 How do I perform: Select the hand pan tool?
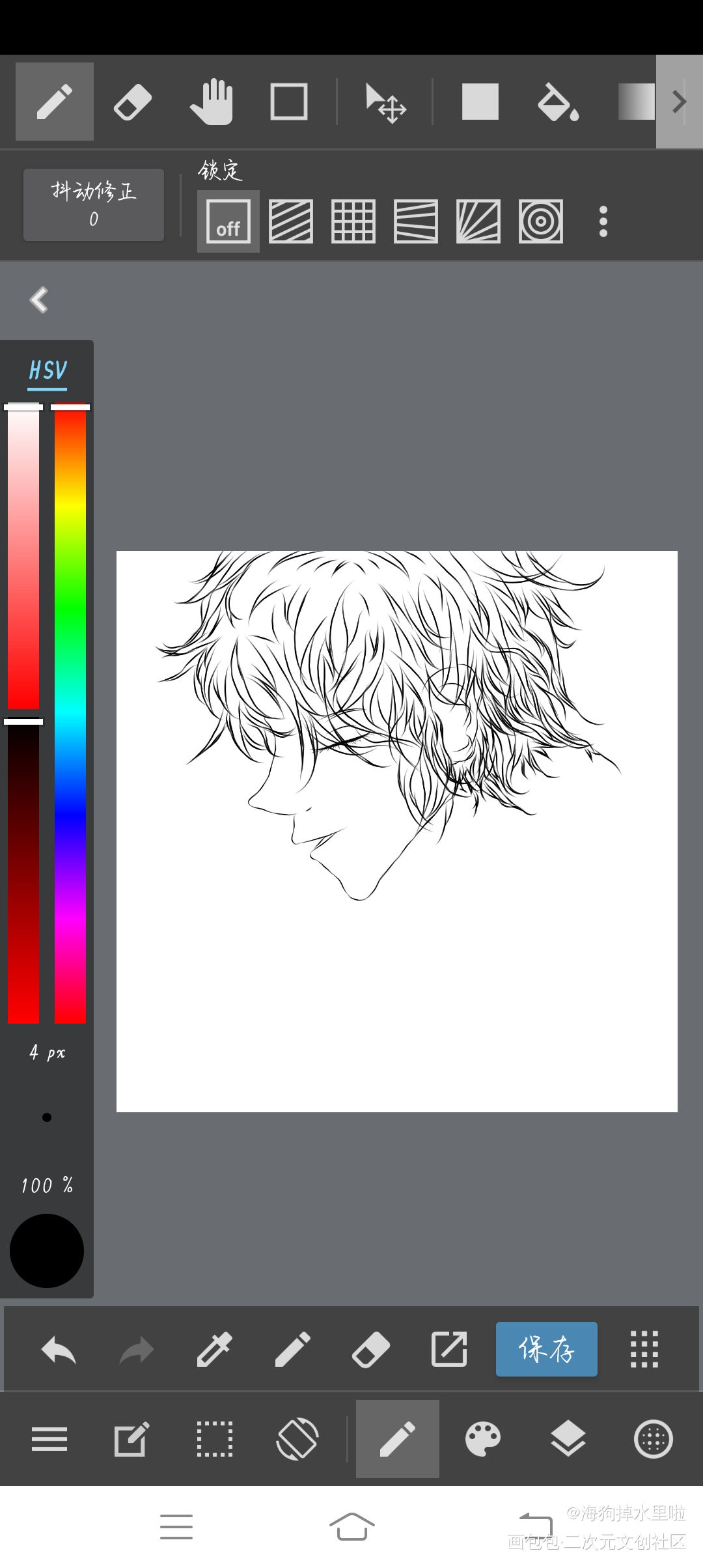[x=211, y=102]
